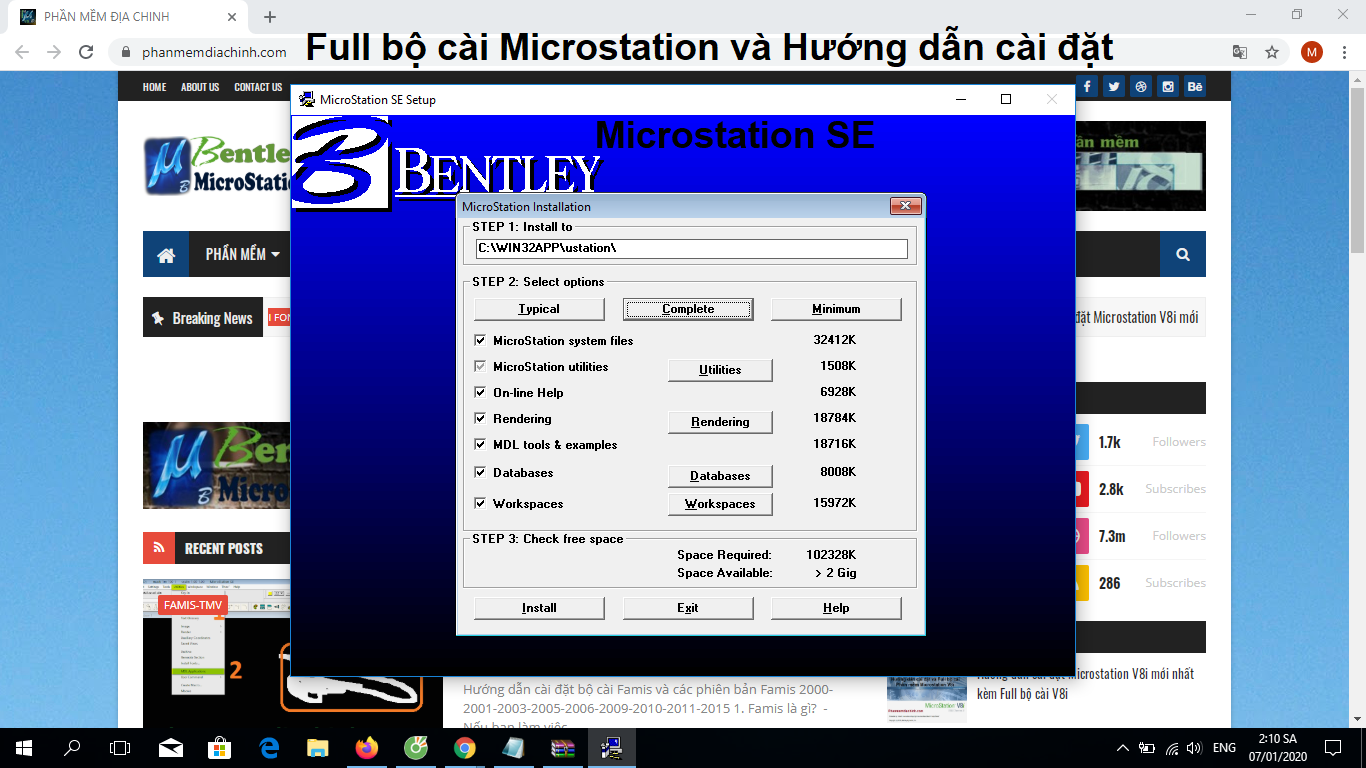
Task: Open the Instagram icon in the header
Action: pyautogui.click(x=1167, y=86)
